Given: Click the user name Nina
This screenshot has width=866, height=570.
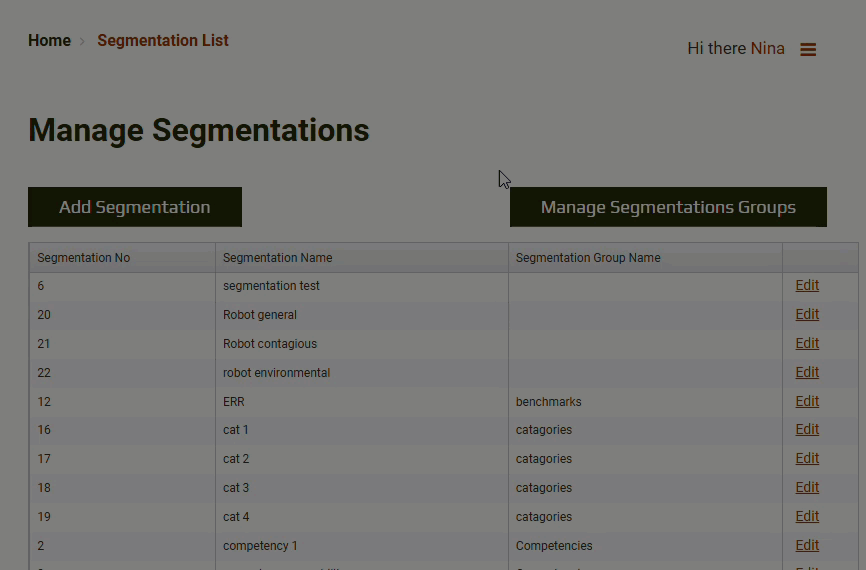Looking at the screenshot, I should pos(768,49).
